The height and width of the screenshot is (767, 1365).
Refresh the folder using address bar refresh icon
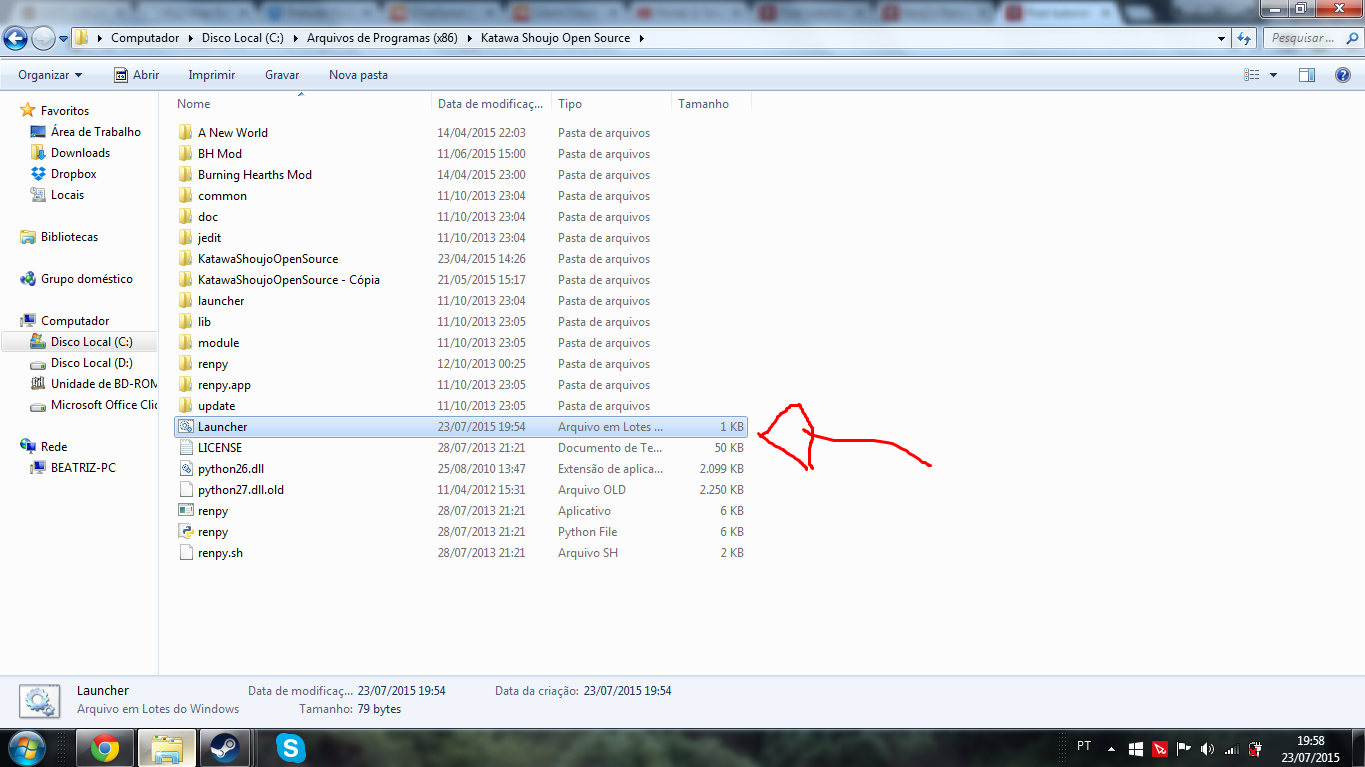tap(1244, 38)
